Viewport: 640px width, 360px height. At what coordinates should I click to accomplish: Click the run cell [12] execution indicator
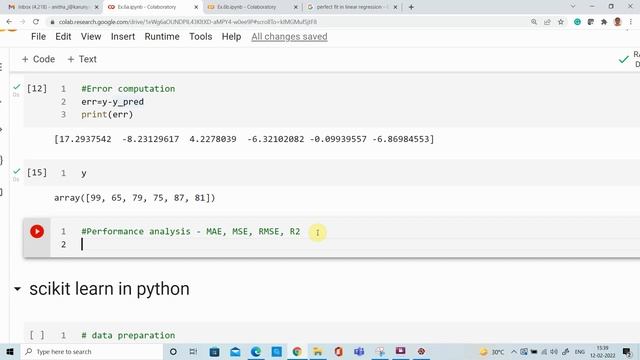click(37, 89)
